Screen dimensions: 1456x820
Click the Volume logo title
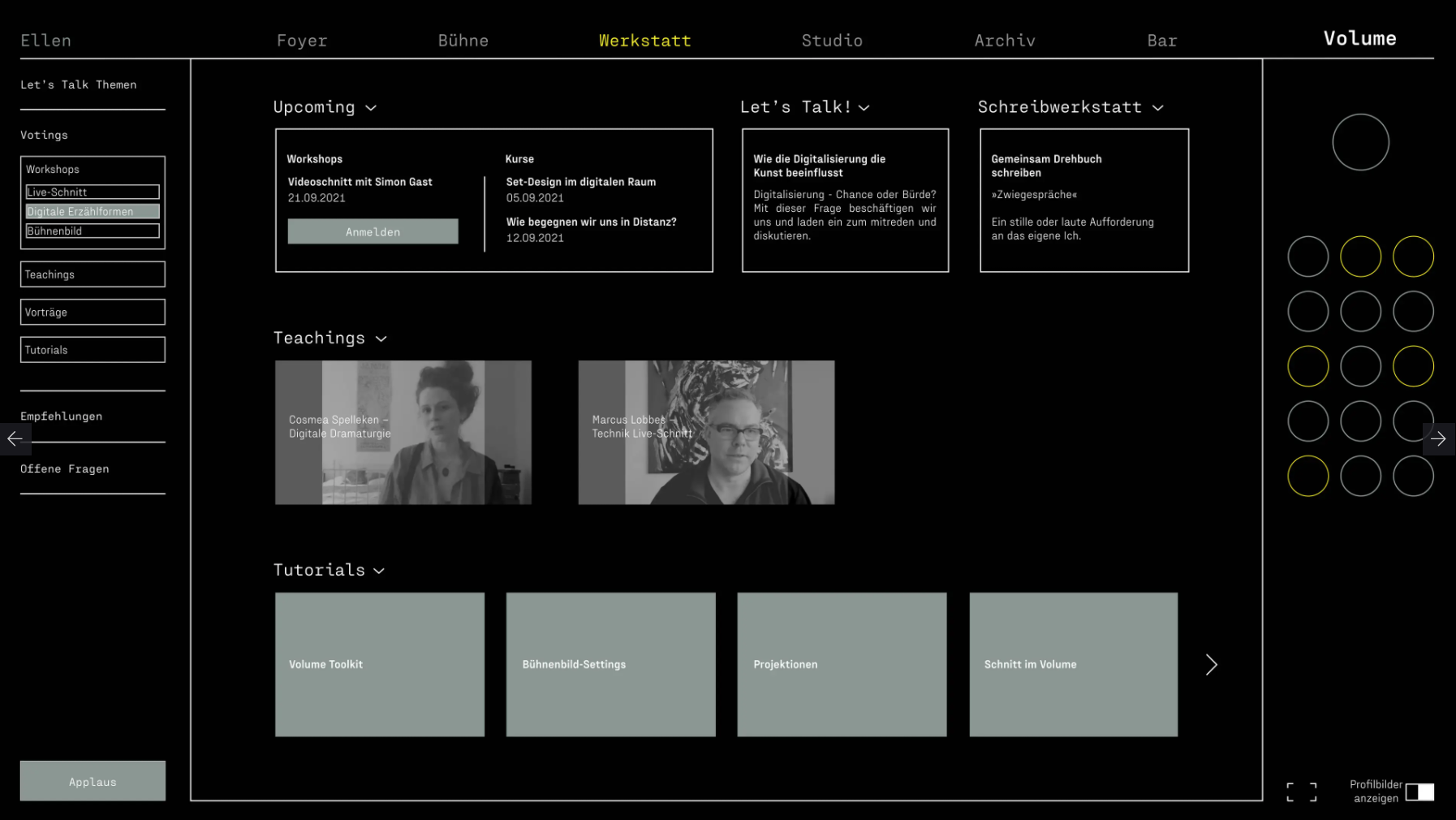[1360, 38]
